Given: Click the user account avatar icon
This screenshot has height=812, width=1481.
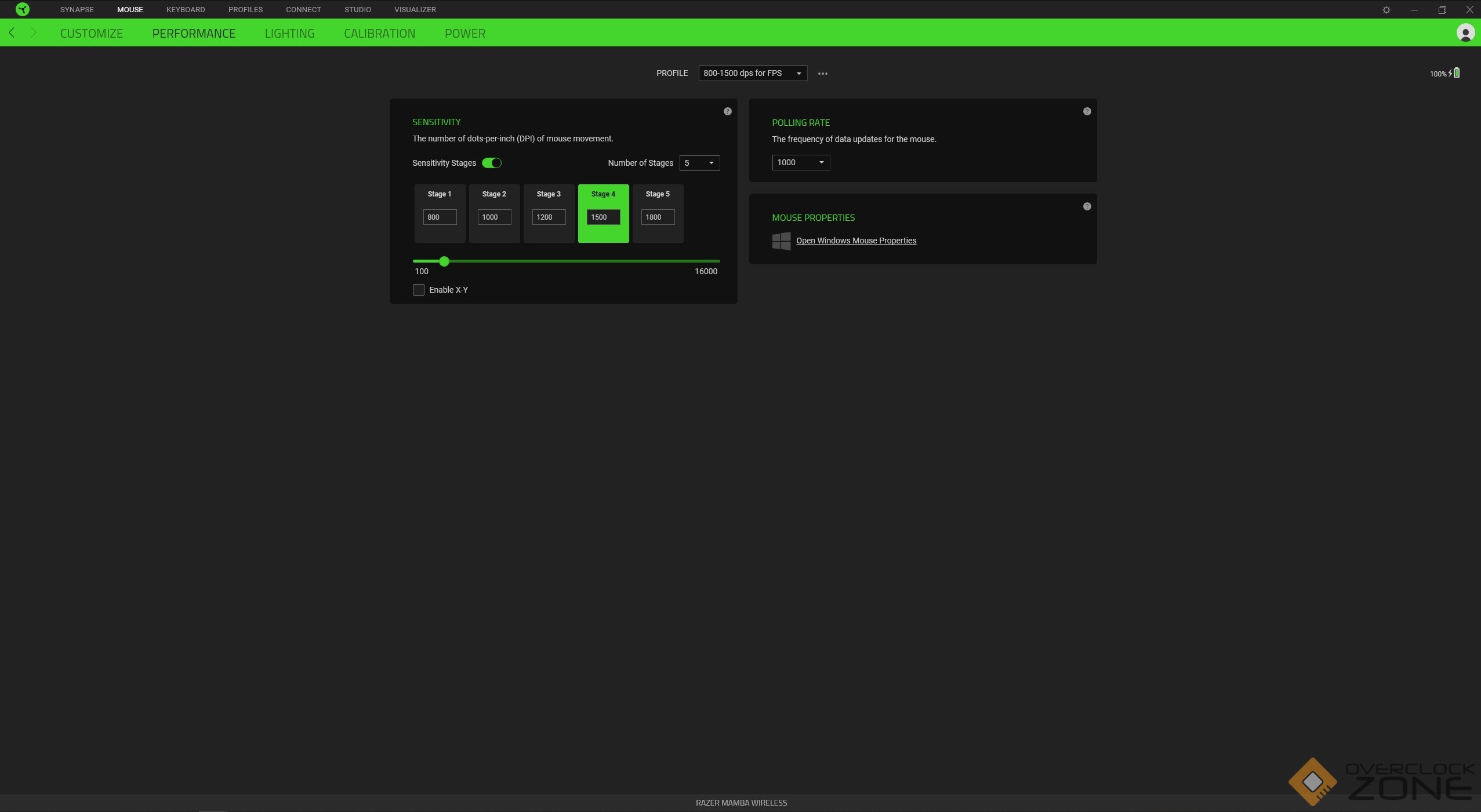Looking at the screenshot, I should click(1465, 33).
